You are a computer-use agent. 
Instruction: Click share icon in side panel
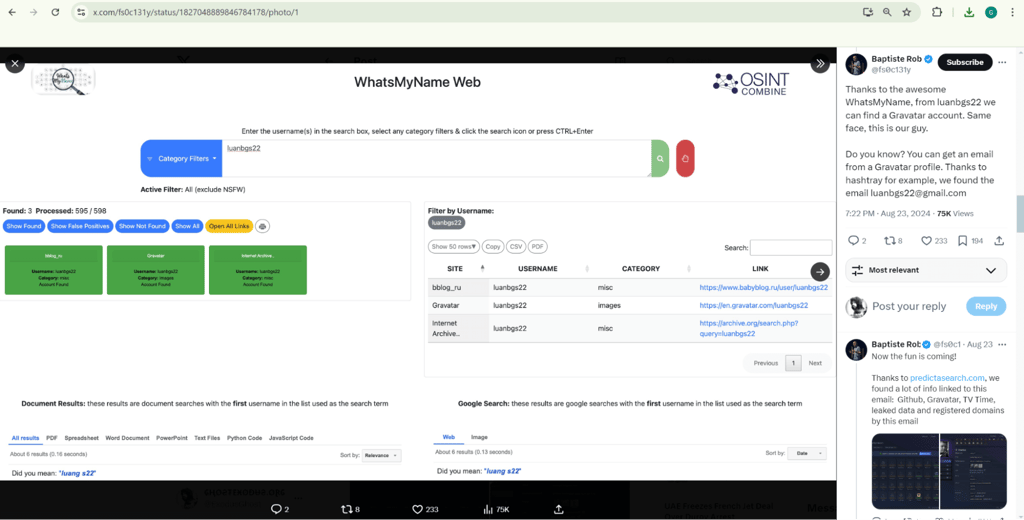pos(999,240)
